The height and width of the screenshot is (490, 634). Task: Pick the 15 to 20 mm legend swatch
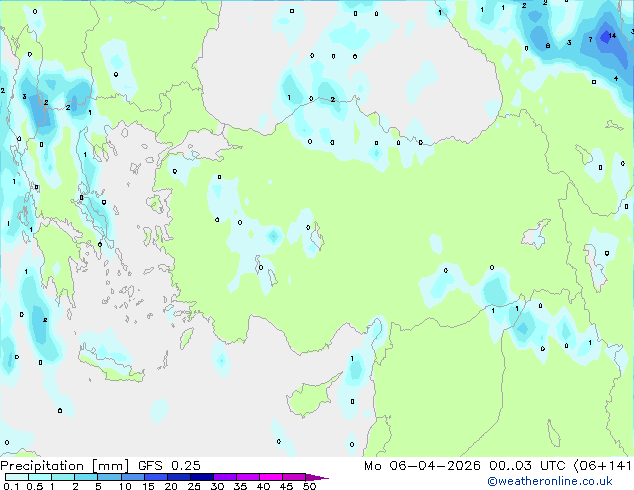(155, 477)
